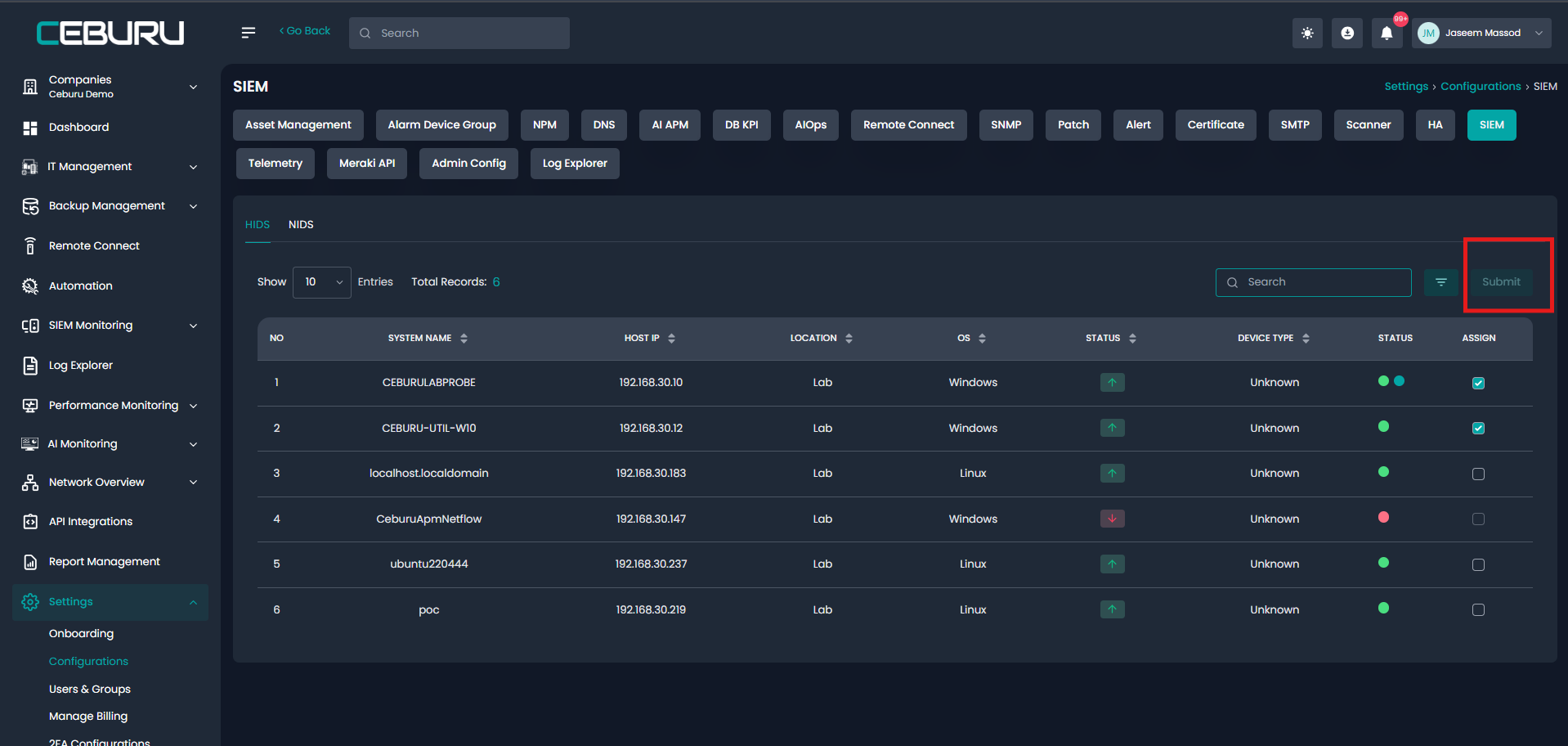Open the Meraki API tab
This screenshot has height=746, width=1568.
[367, 164]
